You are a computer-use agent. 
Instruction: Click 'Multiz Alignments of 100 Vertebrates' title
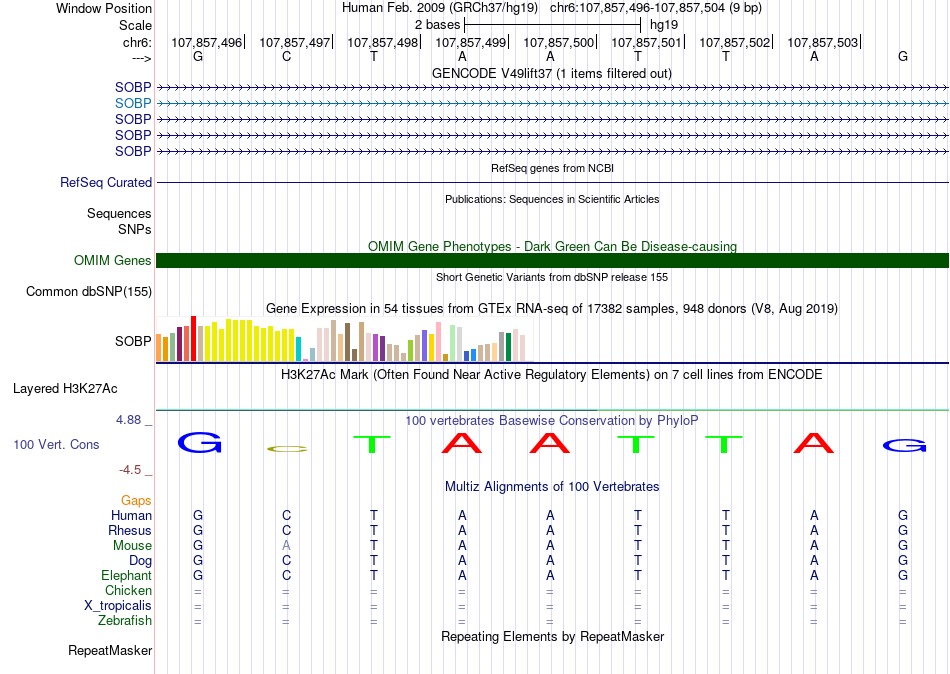(552, 487)
